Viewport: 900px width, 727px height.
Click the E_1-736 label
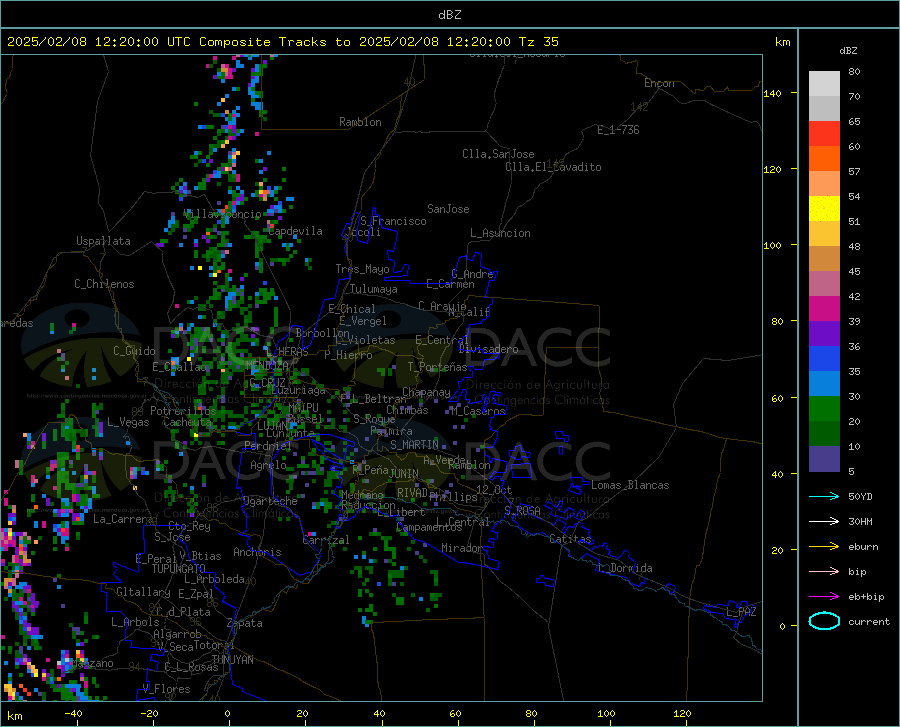coord(618,130)
